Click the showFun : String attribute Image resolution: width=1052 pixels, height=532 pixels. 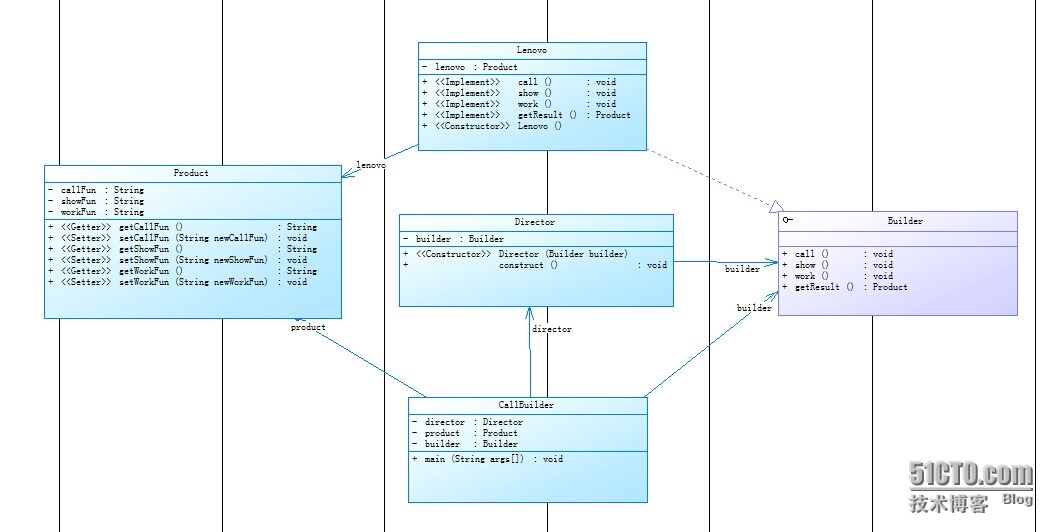point(96,201)
